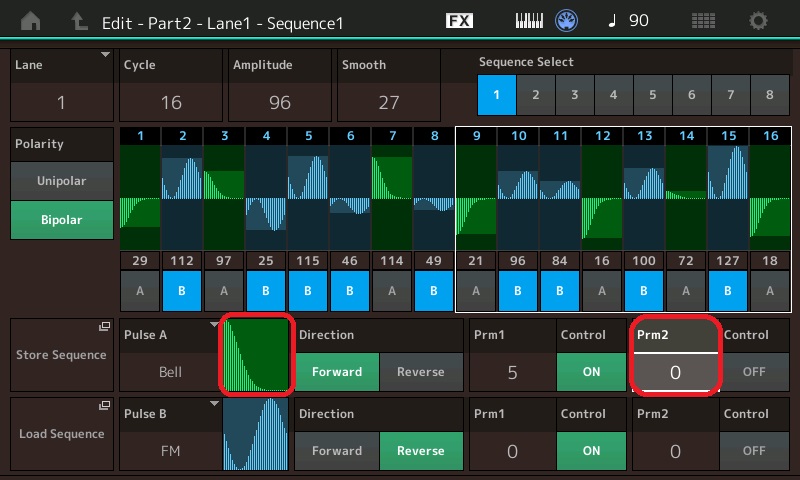
Task: Click the return/exit up-arrow icon
Action: coord(77,20)
